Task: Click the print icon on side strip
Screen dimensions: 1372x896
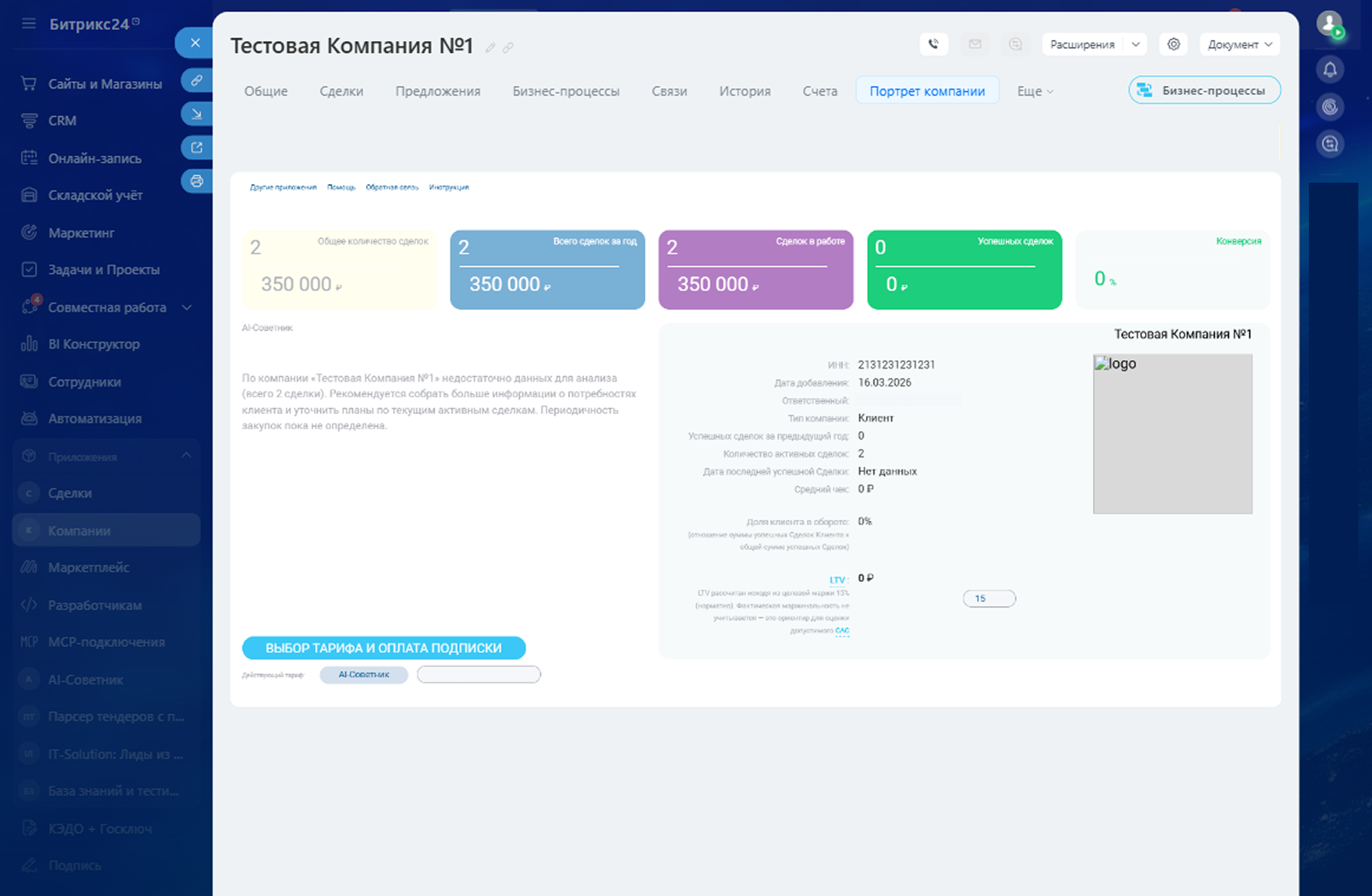Action: 197,181
